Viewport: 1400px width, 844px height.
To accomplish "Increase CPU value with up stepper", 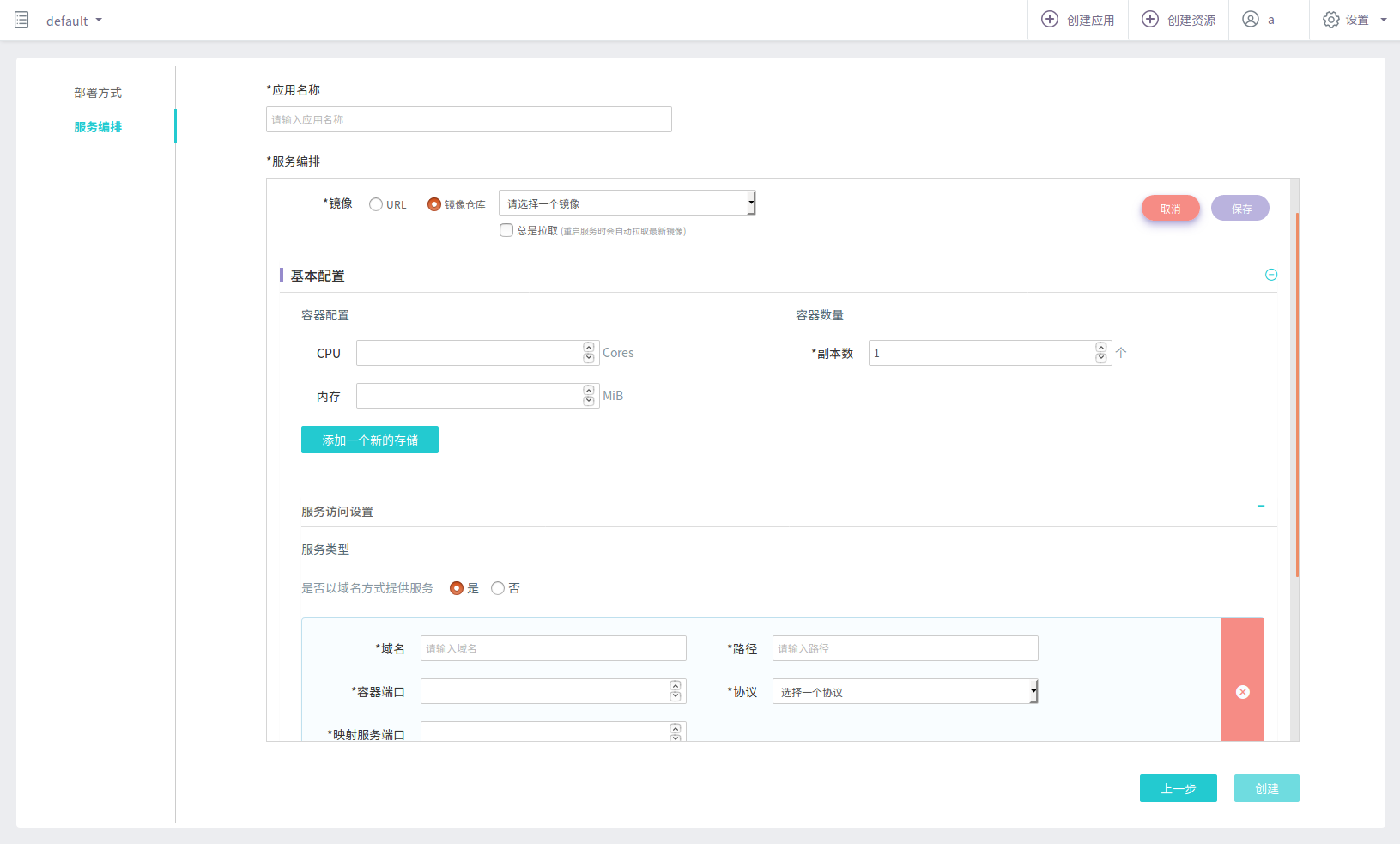I will click(x=589, y=348).
